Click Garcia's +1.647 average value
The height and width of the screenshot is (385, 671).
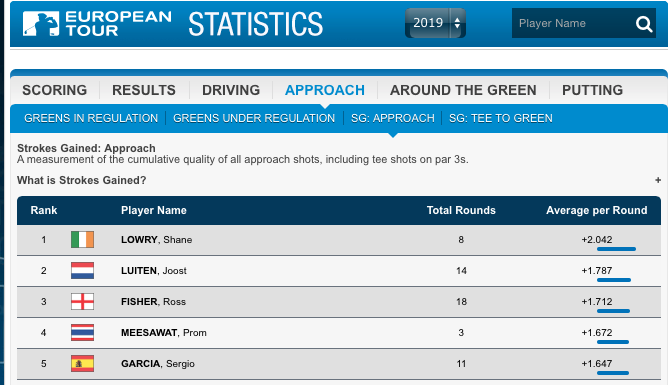coord(597,364)
